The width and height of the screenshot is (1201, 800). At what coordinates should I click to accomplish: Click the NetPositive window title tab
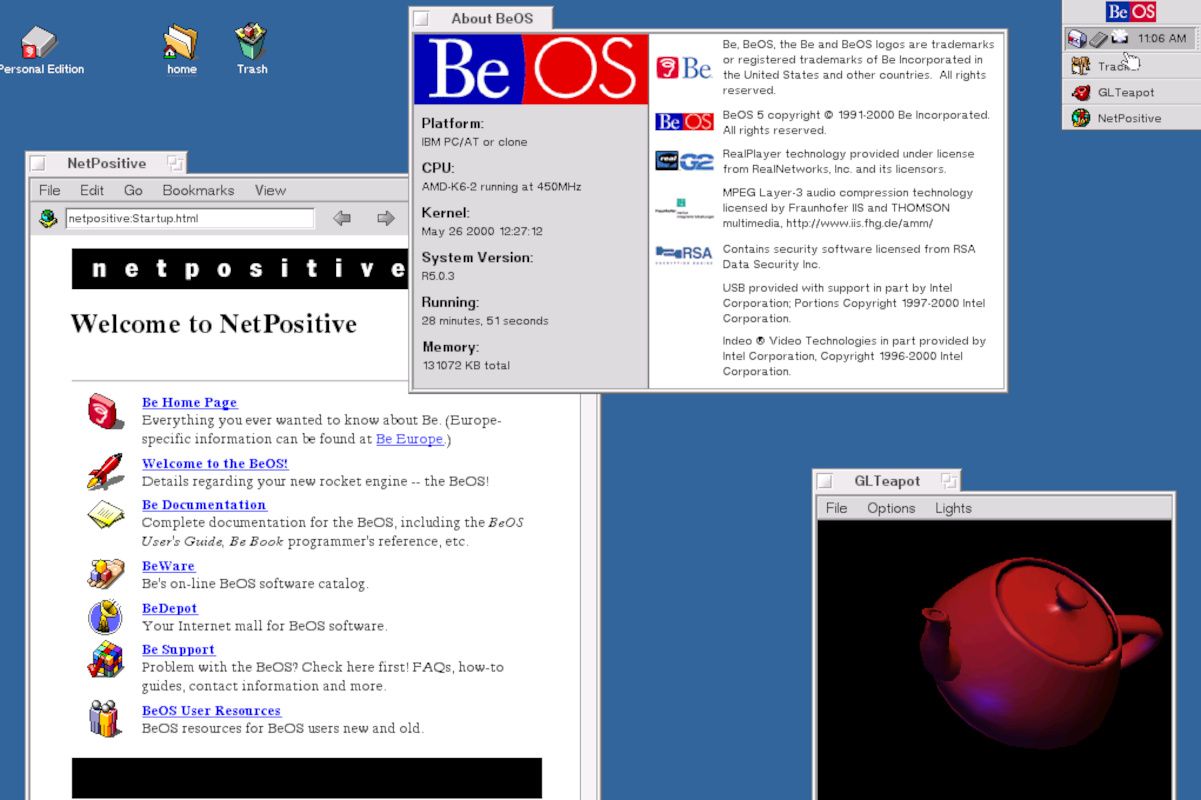(x=106, y=163)
